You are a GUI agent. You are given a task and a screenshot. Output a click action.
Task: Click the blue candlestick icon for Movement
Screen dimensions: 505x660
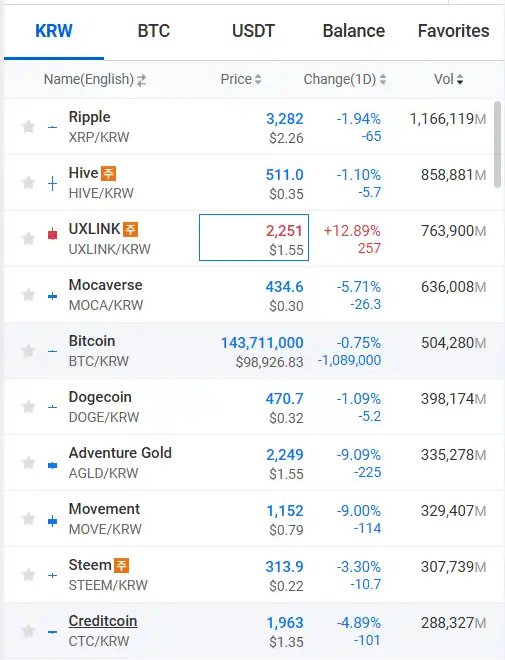pos(53,521)
